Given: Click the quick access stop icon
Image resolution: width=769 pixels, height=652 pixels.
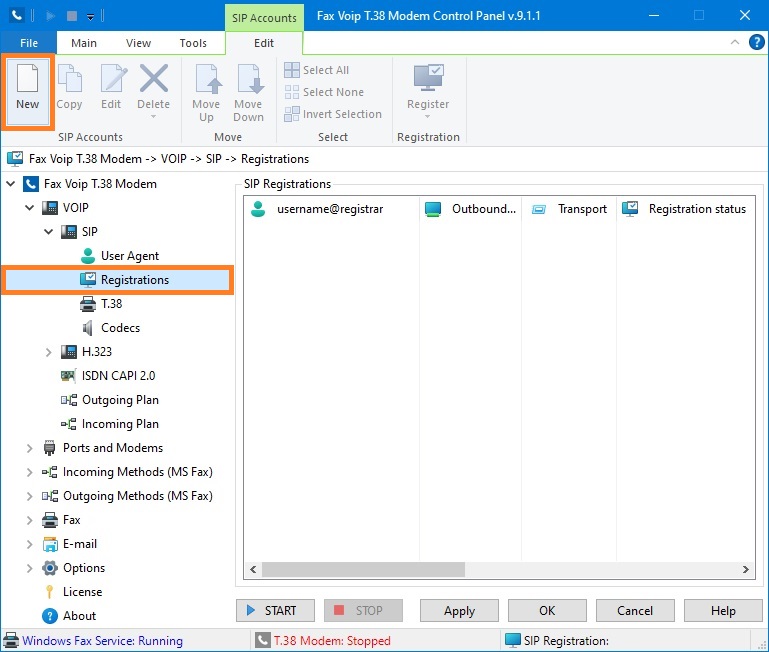Looking at the screenshot, I should [72, 16].
